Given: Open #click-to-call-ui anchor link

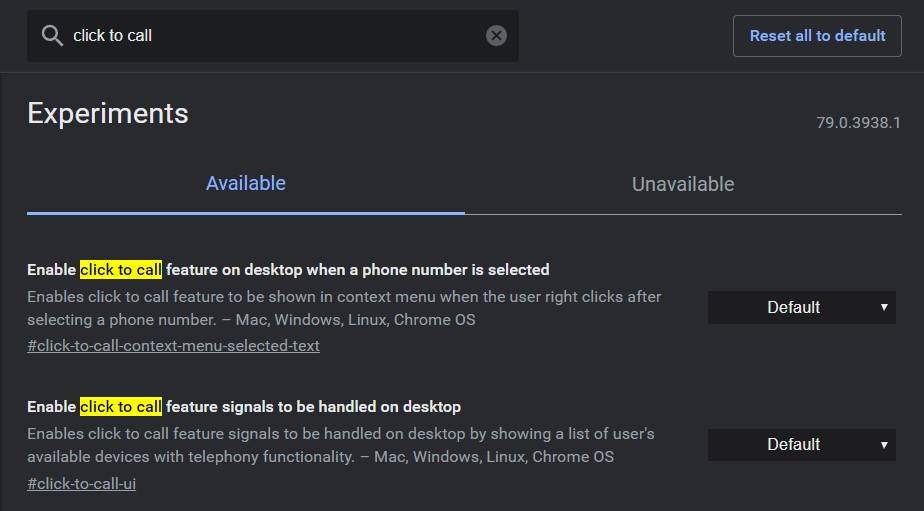Looking at the screenshot, I should pyautogui.click(x=81, y=483).
